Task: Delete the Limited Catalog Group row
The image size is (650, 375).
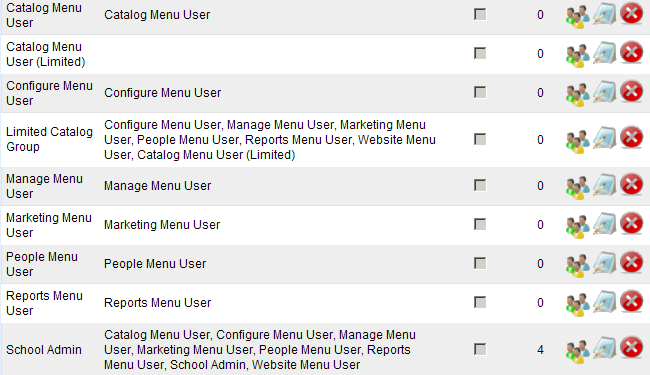Action: (631, 138)
